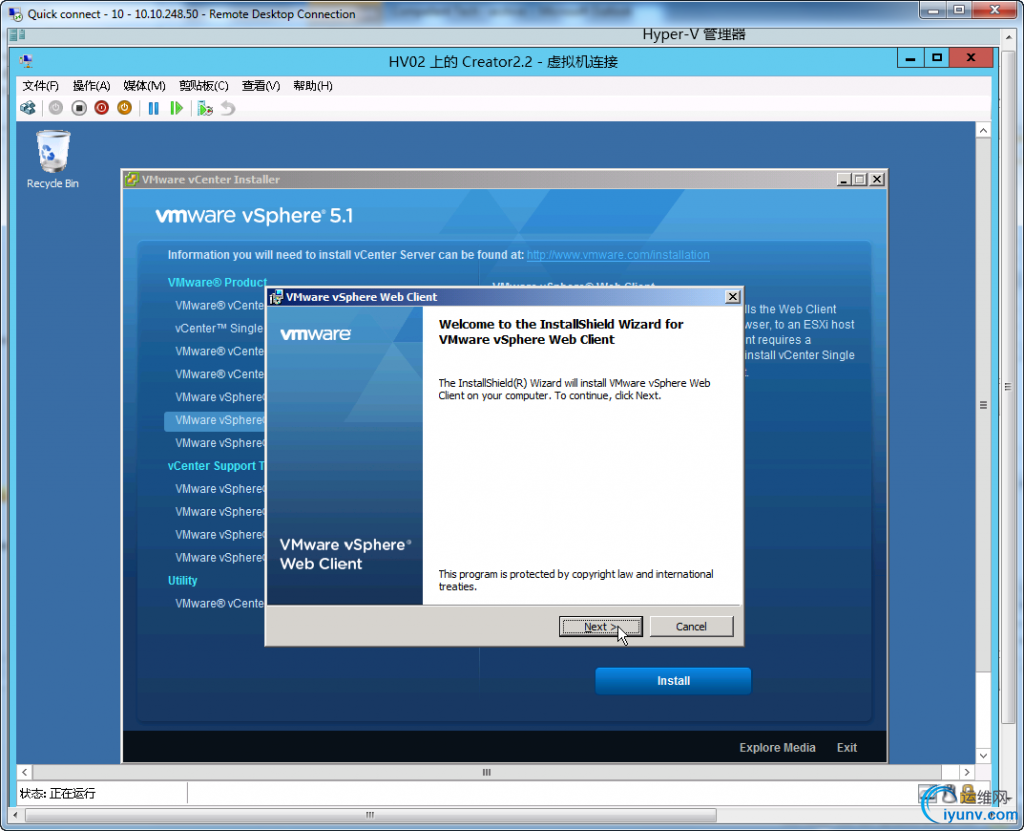Cancel the vSphere Web Client wizard

(692, 627)
